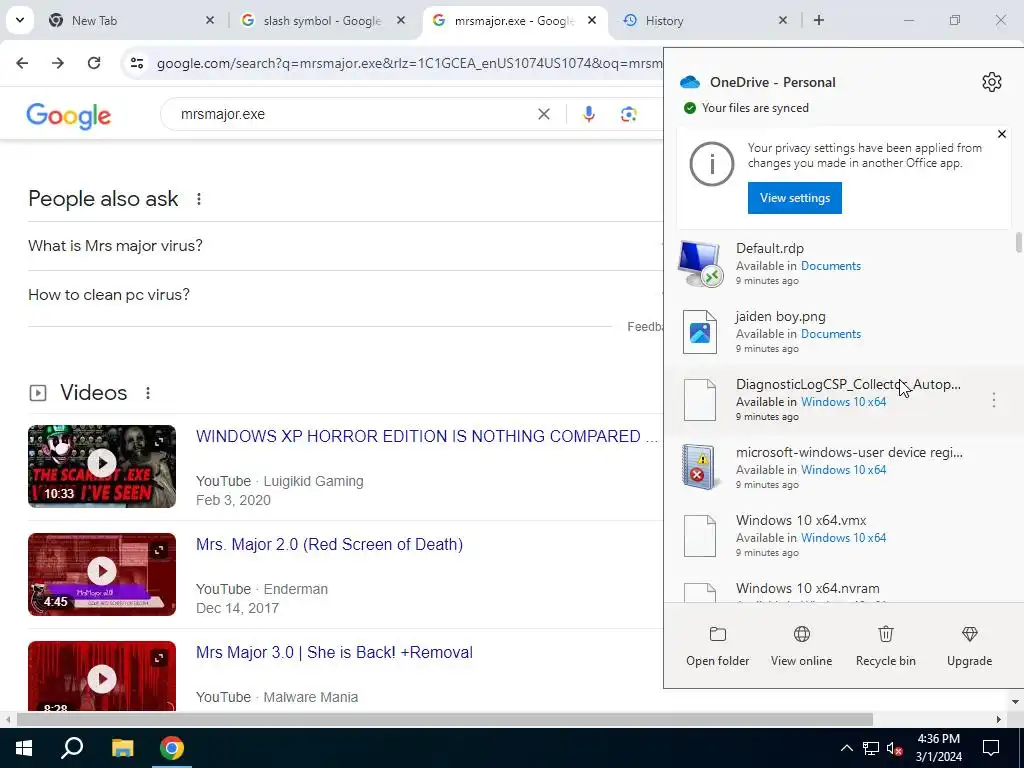View site information icon in address bar
The width and height of the screenshot is (1024, 768).
[136, 63]
